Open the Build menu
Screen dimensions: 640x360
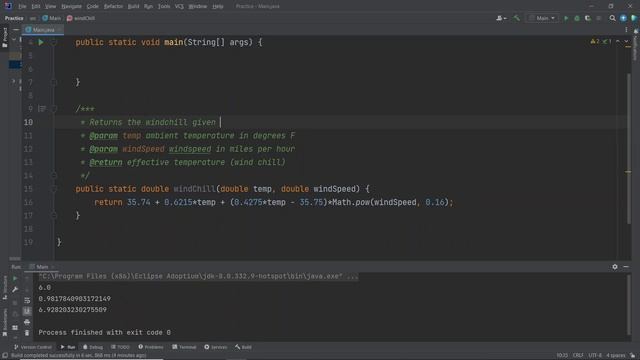tap(133, 7)
